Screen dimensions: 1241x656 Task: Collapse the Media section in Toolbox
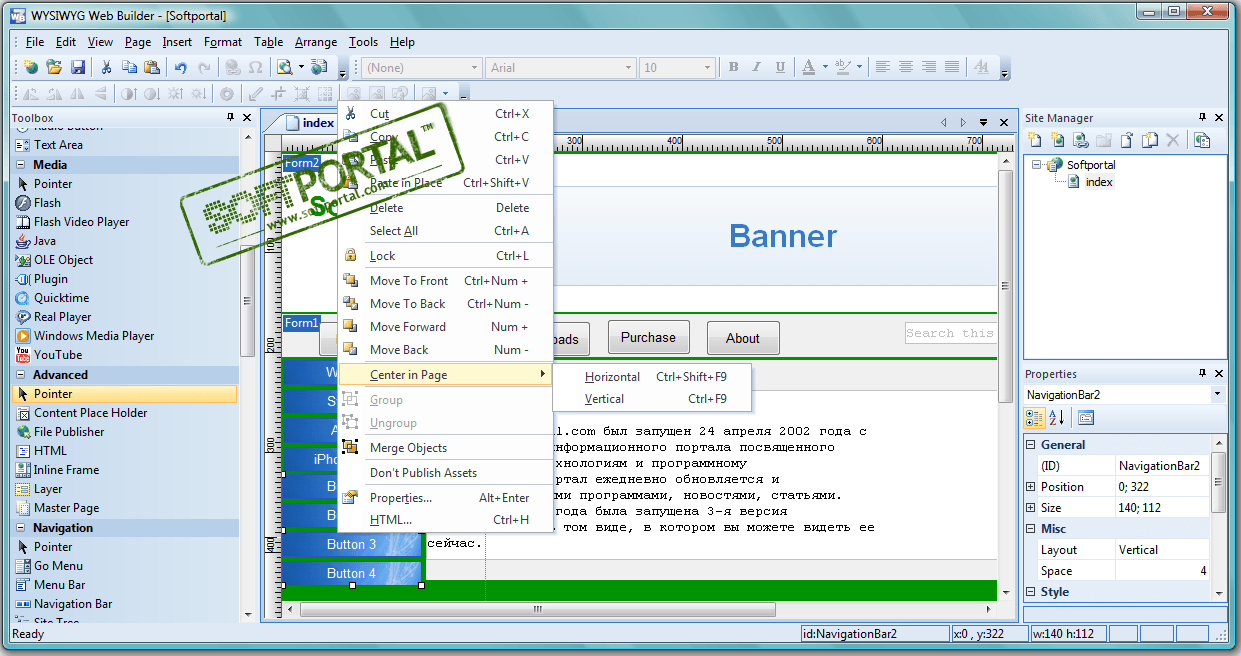click(x=21, y=165)
